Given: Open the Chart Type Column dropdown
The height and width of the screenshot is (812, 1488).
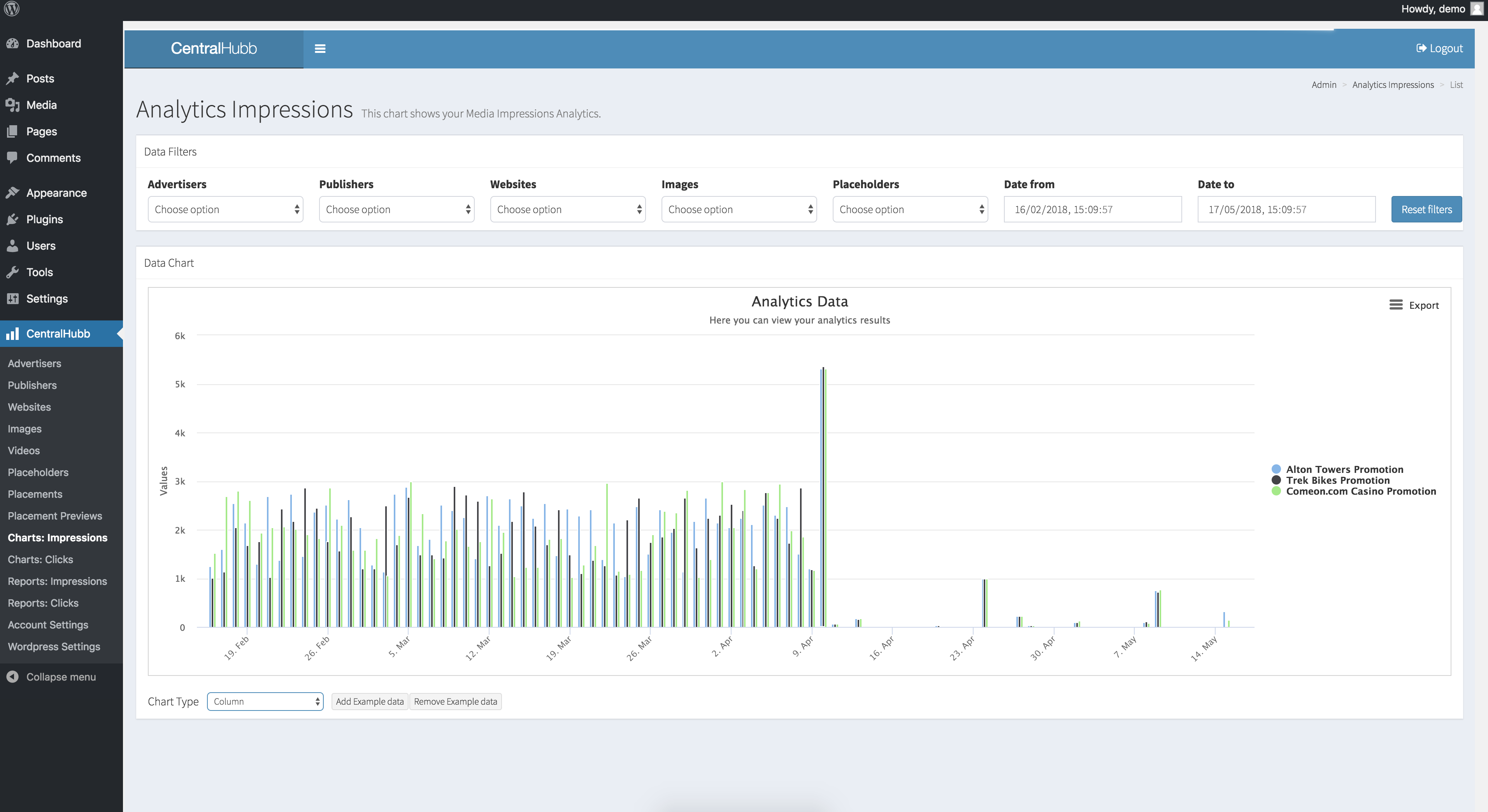Looking at the screenshot, I should coord(265,702).
